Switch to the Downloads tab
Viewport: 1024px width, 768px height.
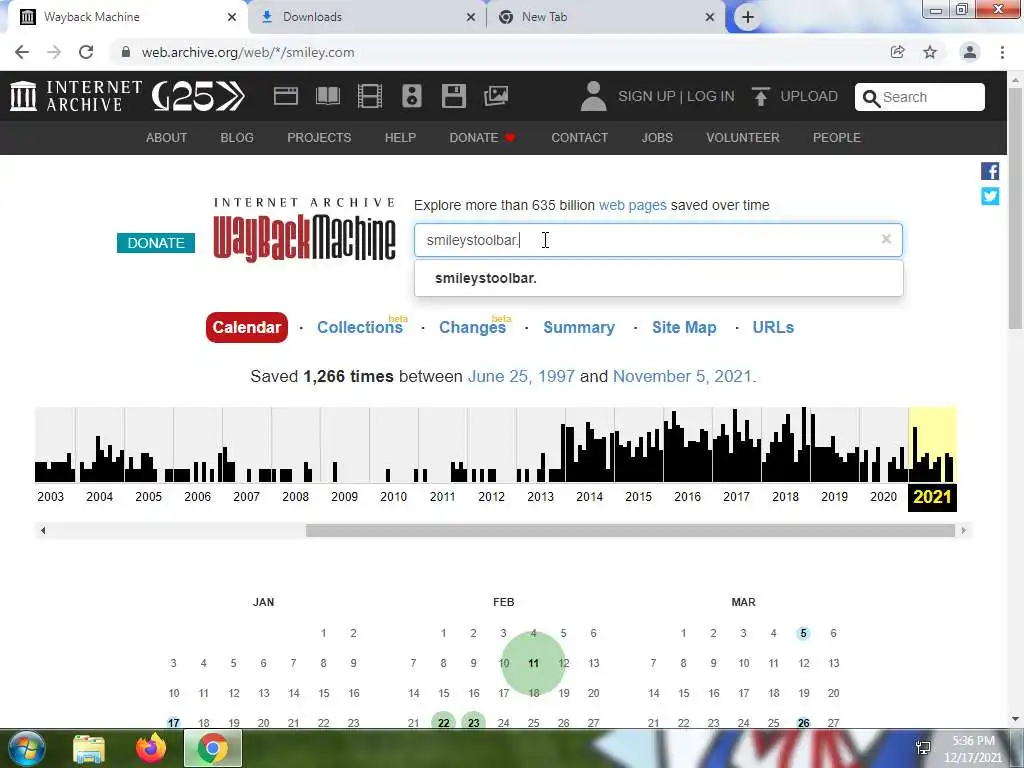click(367, 17)
